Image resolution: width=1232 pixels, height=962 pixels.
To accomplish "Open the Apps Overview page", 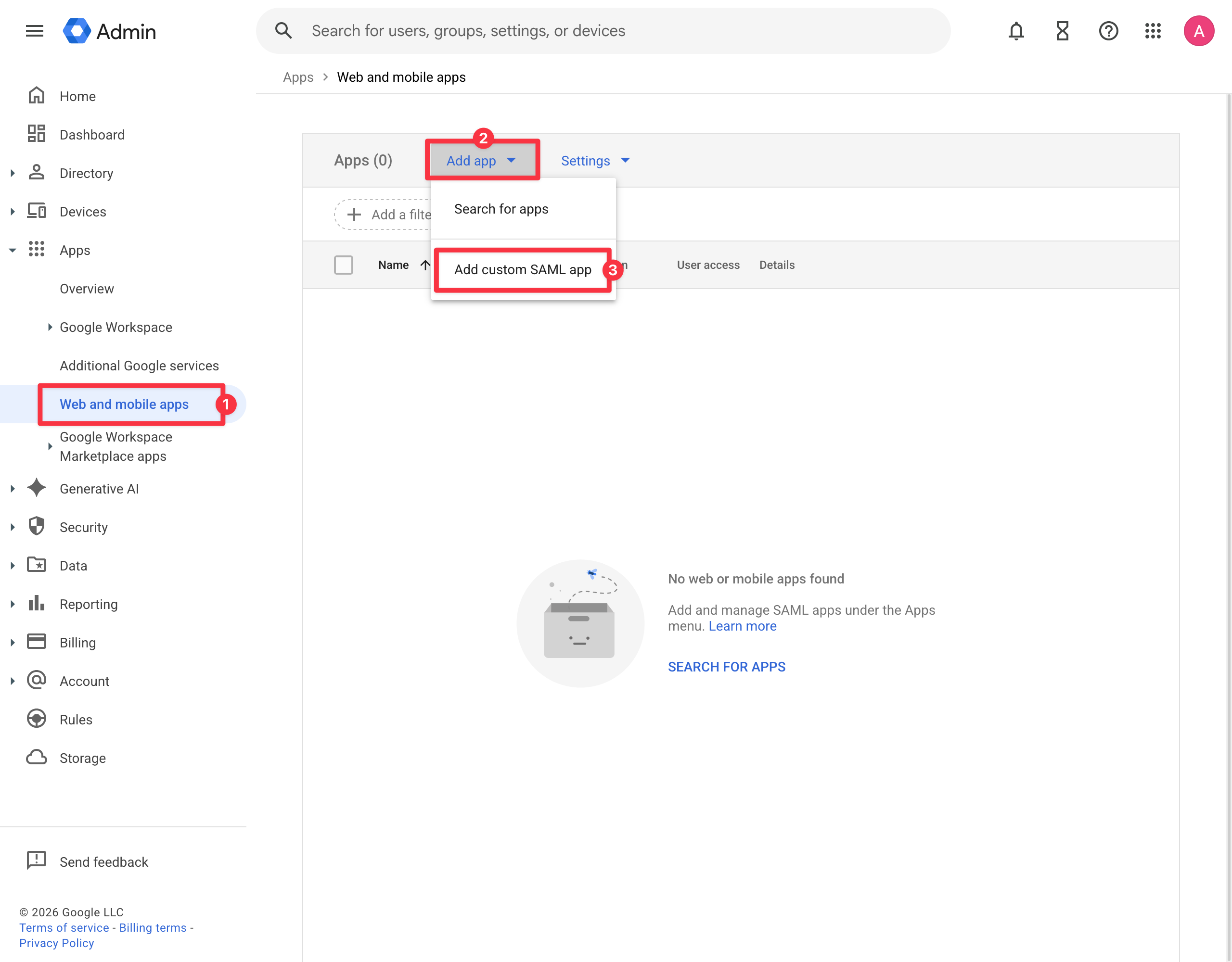I will click(x=87, y=289).
